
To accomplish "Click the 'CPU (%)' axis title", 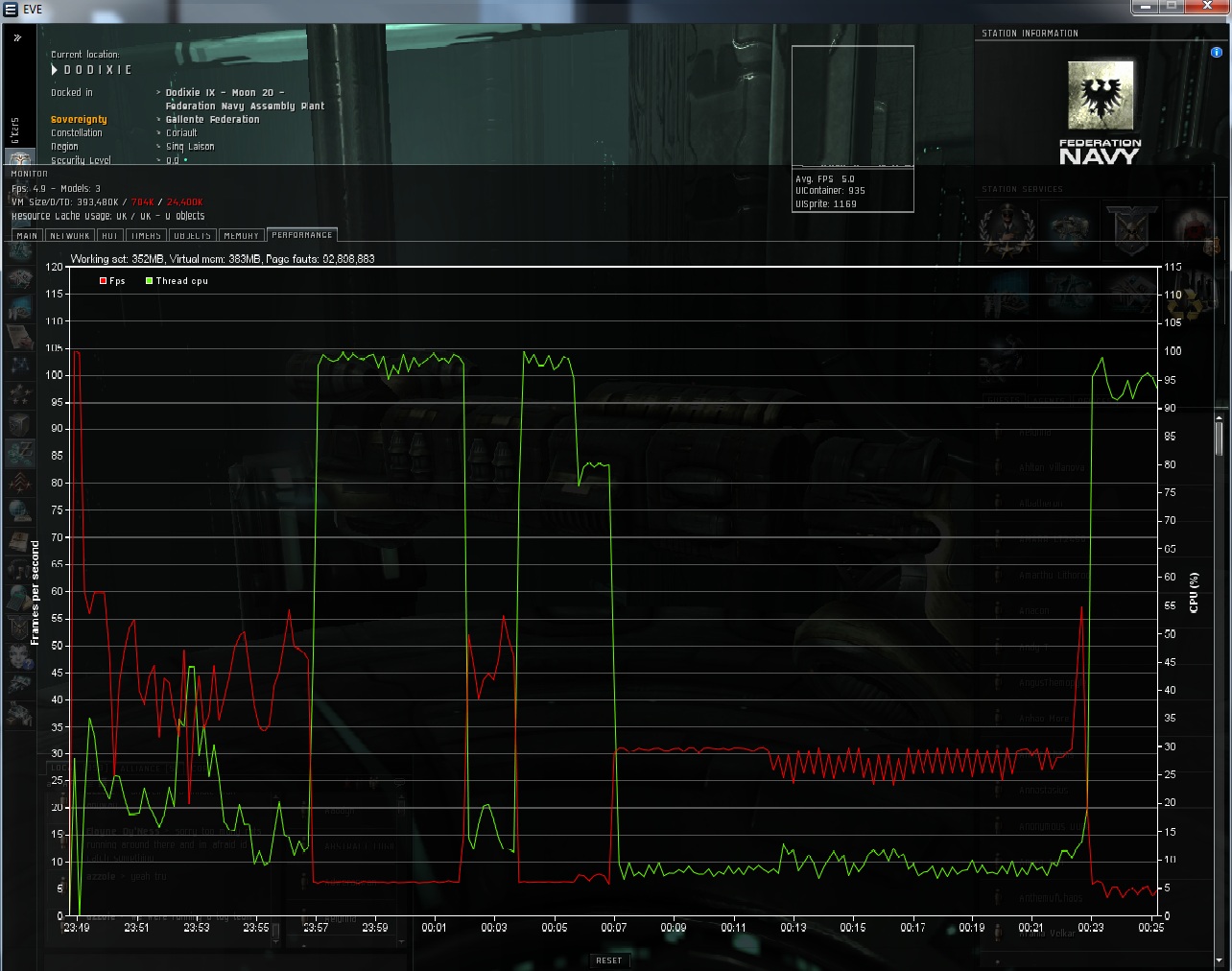I will (x=1194, y=592).
